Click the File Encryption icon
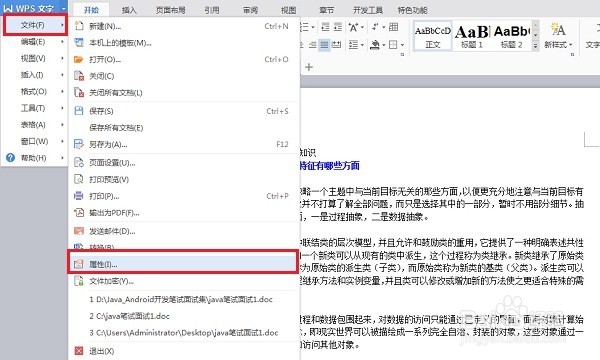 [79, 281]
